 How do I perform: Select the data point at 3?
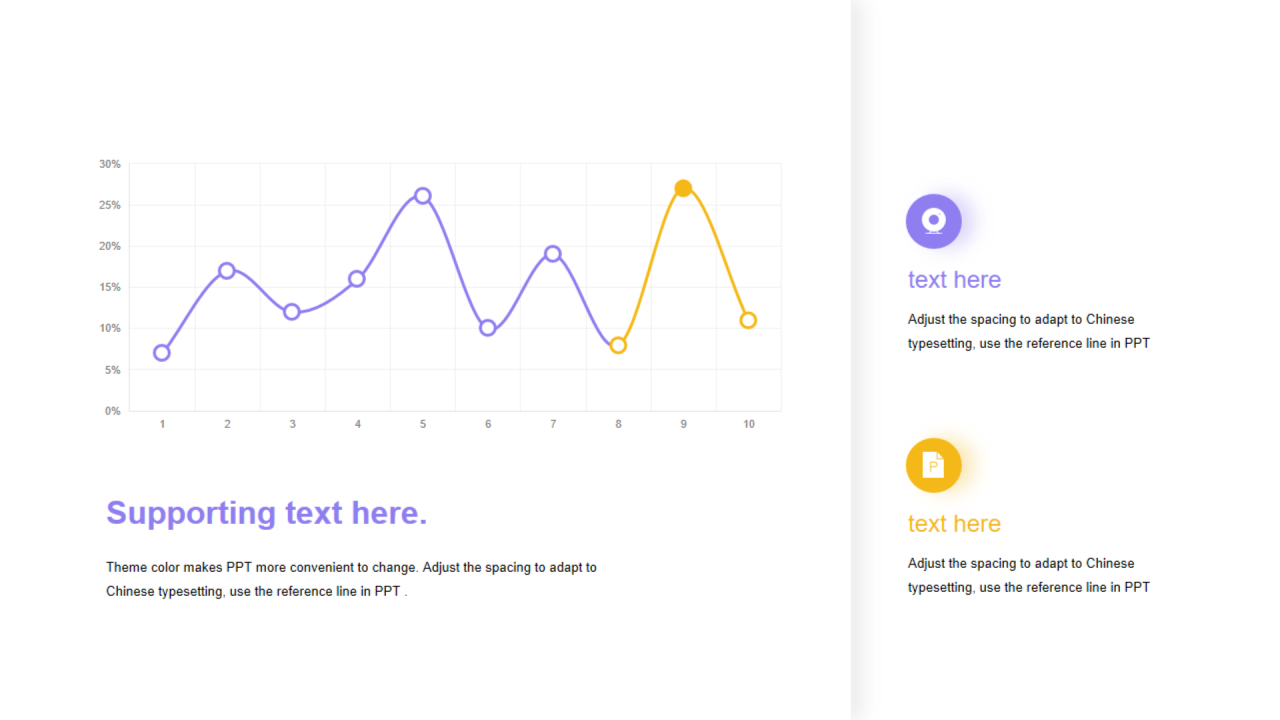(x=292, y=312)
